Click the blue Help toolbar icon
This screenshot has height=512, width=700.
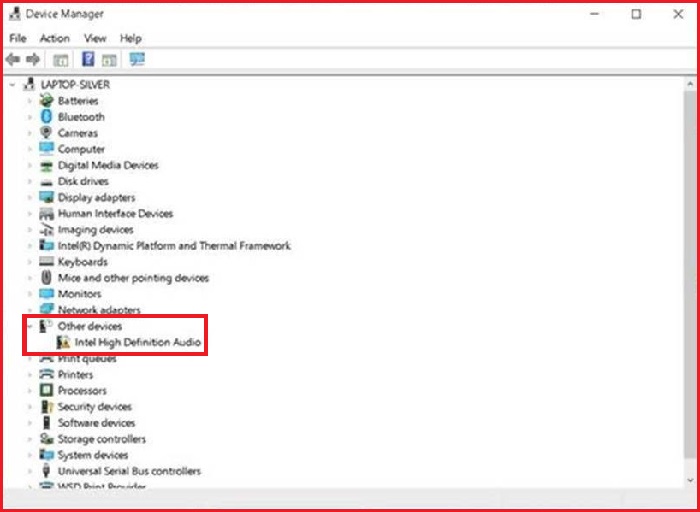pyautogui.click(x=88, y=59)
